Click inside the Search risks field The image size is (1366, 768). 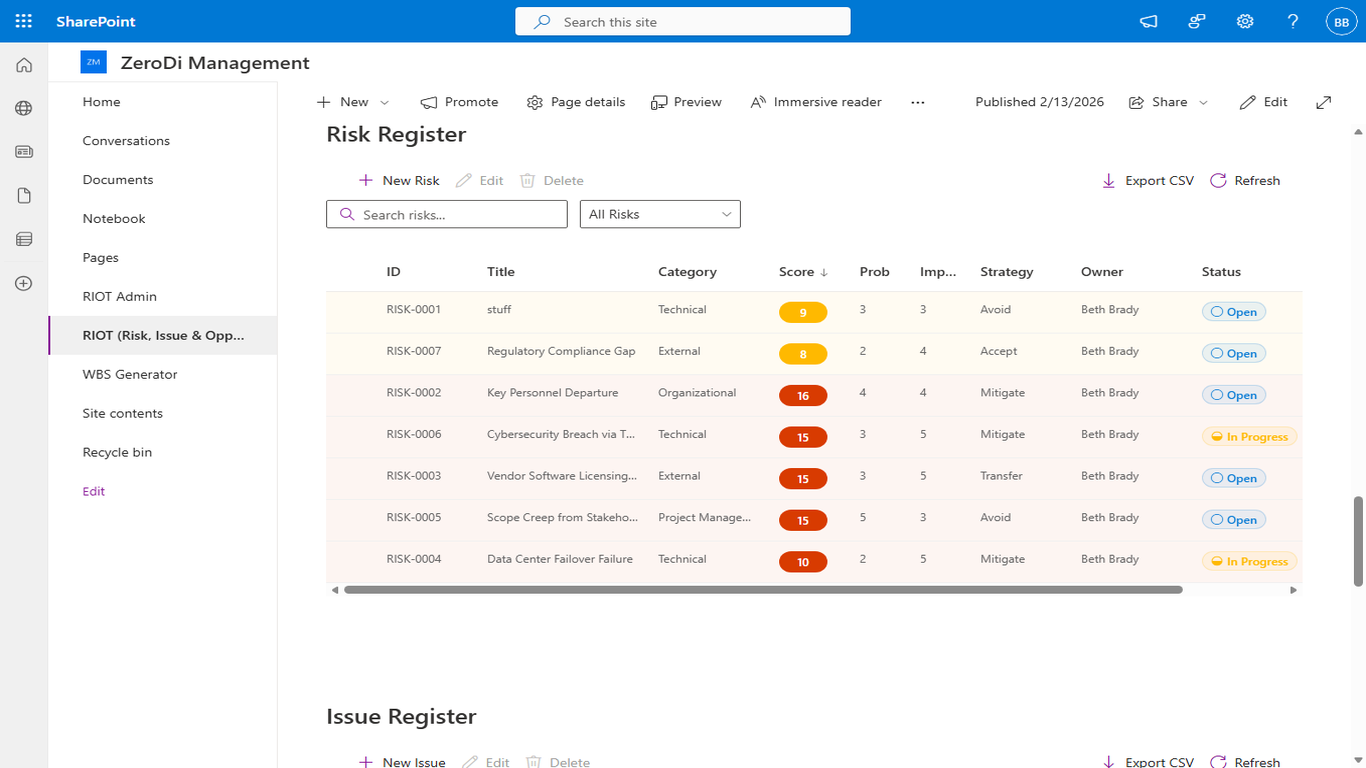click(x=446, y=214)
